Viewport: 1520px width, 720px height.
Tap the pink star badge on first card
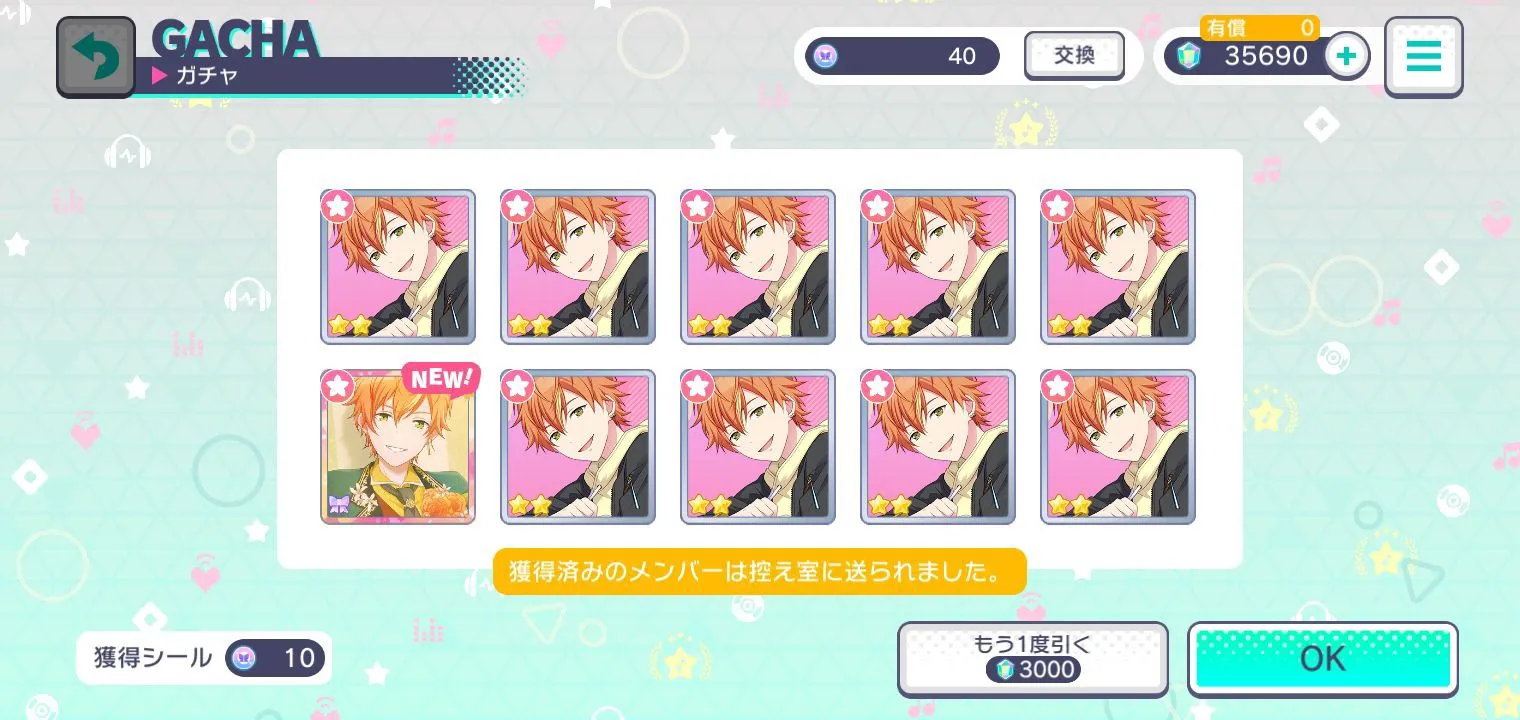click(337, 205)
